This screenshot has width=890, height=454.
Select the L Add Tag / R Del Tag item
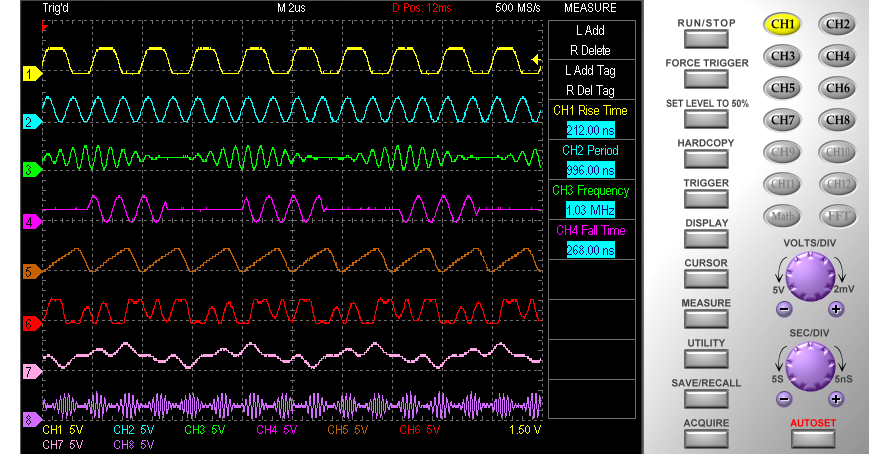pyautogui.click(x=591, y=80)
